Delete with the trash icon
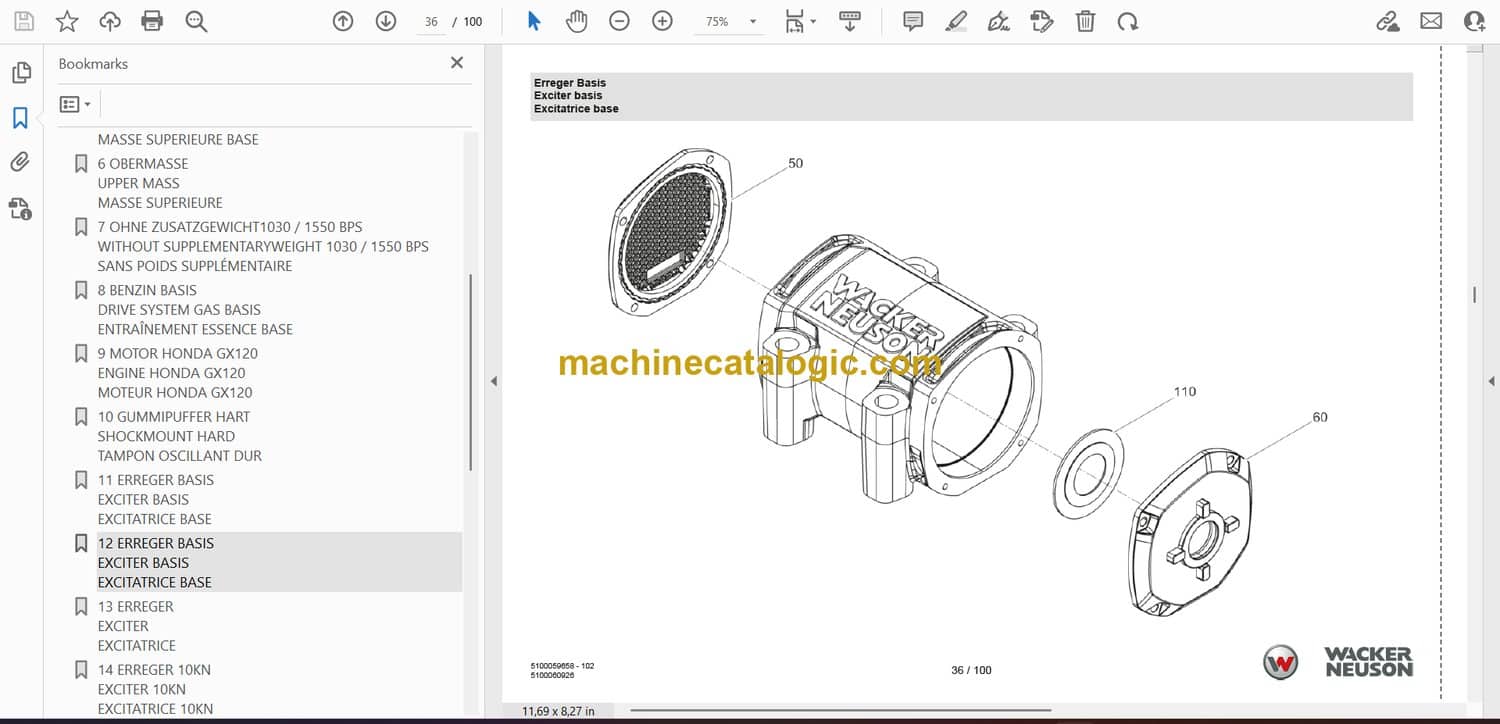The height and width of the screenshot is (724, 1500). tap(1085, 21)
